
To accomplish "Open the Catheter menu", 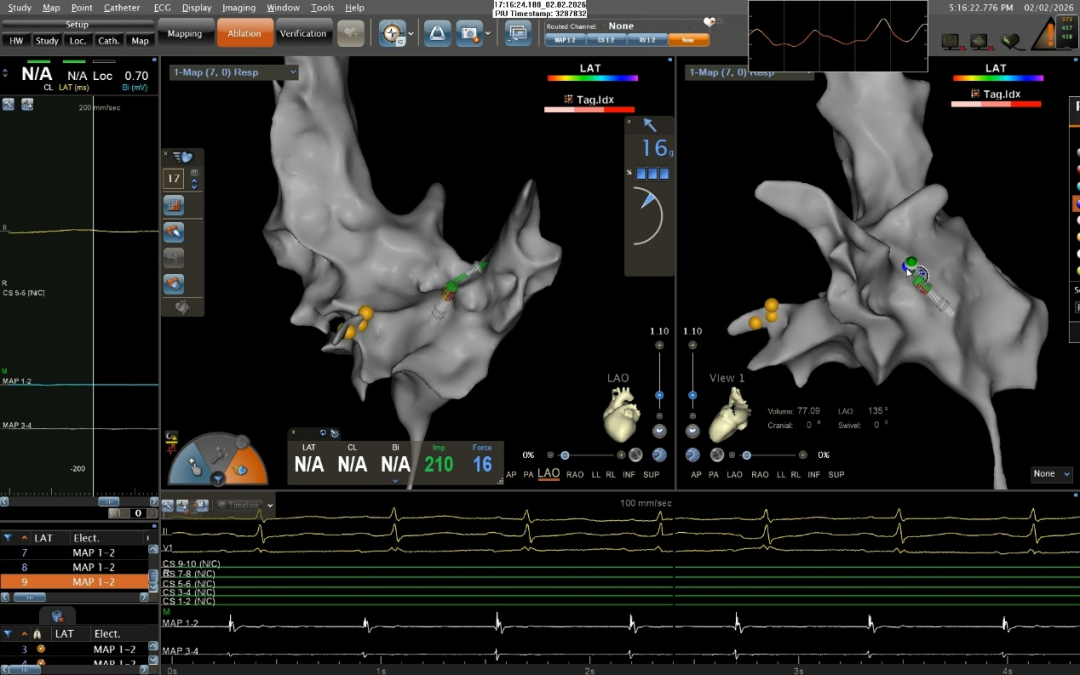I will [122, 8].
